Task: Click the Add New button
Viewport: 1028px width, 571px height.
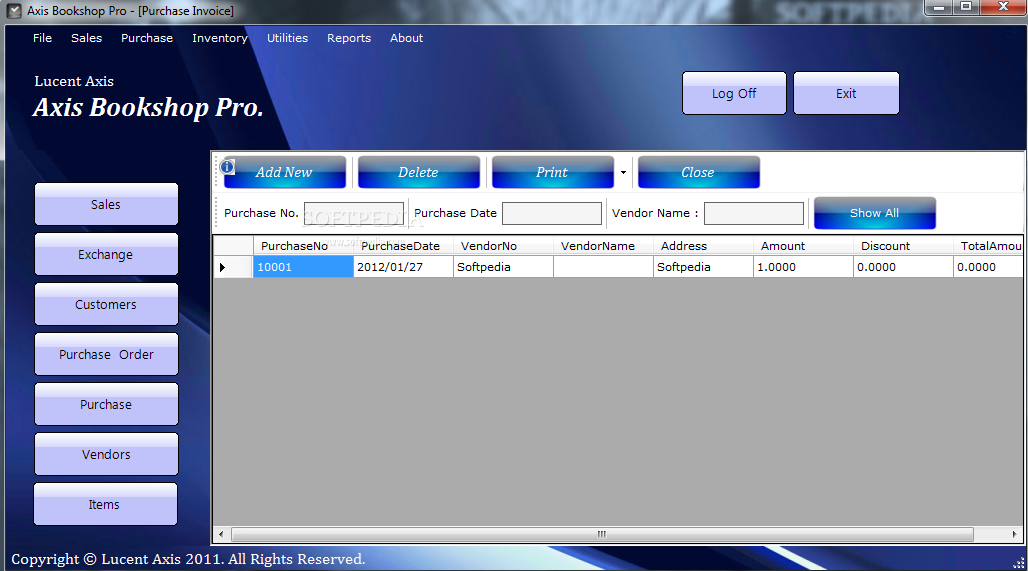Action: pyautogui.click(x=285, y=172)
